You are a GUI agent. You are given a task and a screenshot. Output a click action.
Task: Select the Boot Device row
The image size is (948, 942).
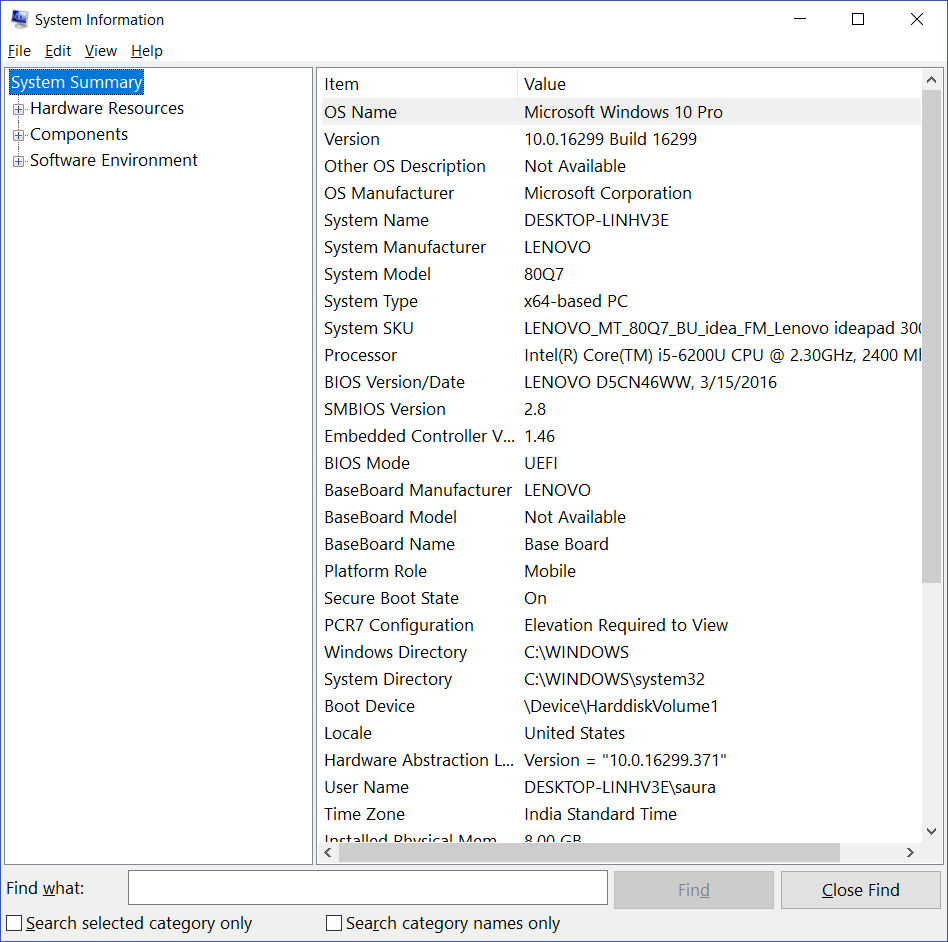click(621, 706)
